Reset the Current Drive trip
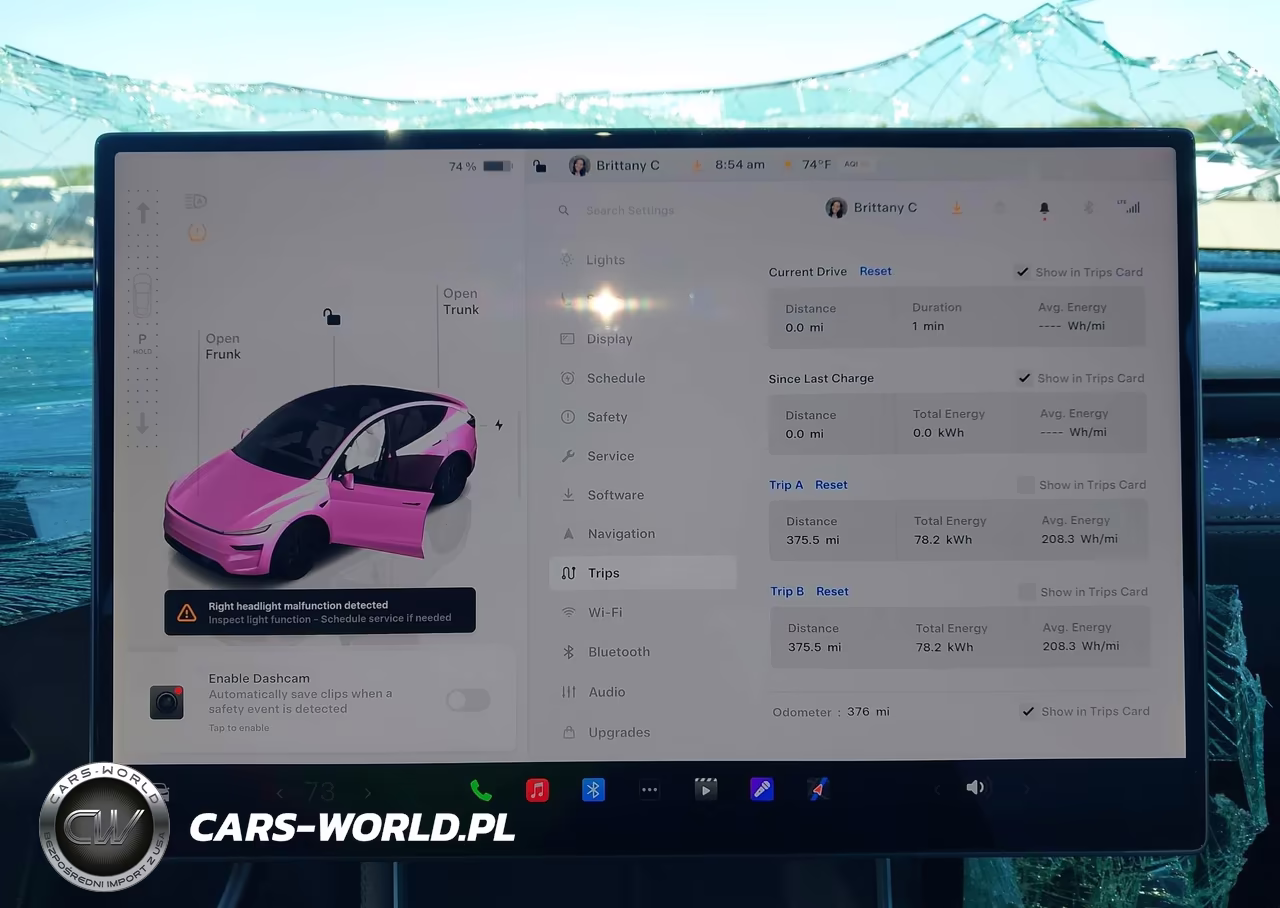Screen dimensions: 1280x908 pyautogui.click(x=875, y=272)
